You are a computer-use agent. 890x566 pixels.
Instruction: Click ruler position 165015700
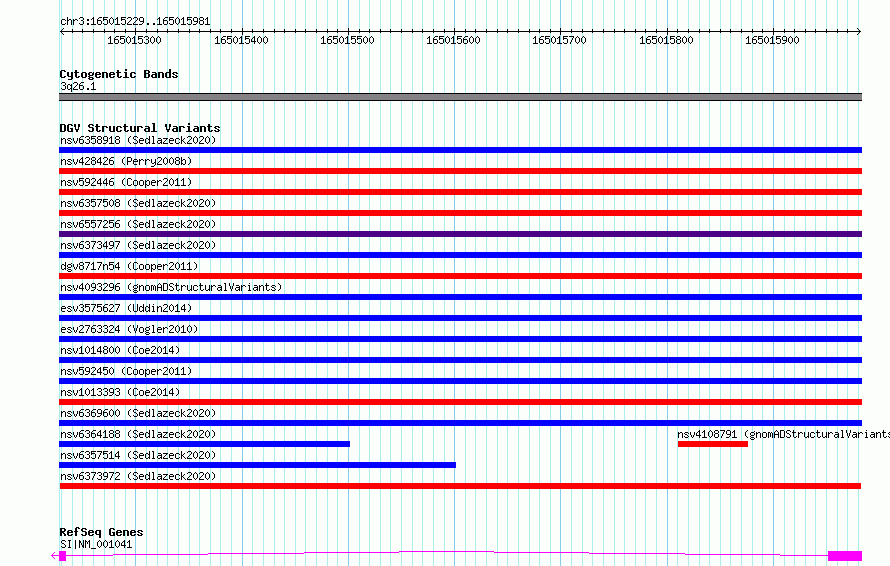pos(559,40)
